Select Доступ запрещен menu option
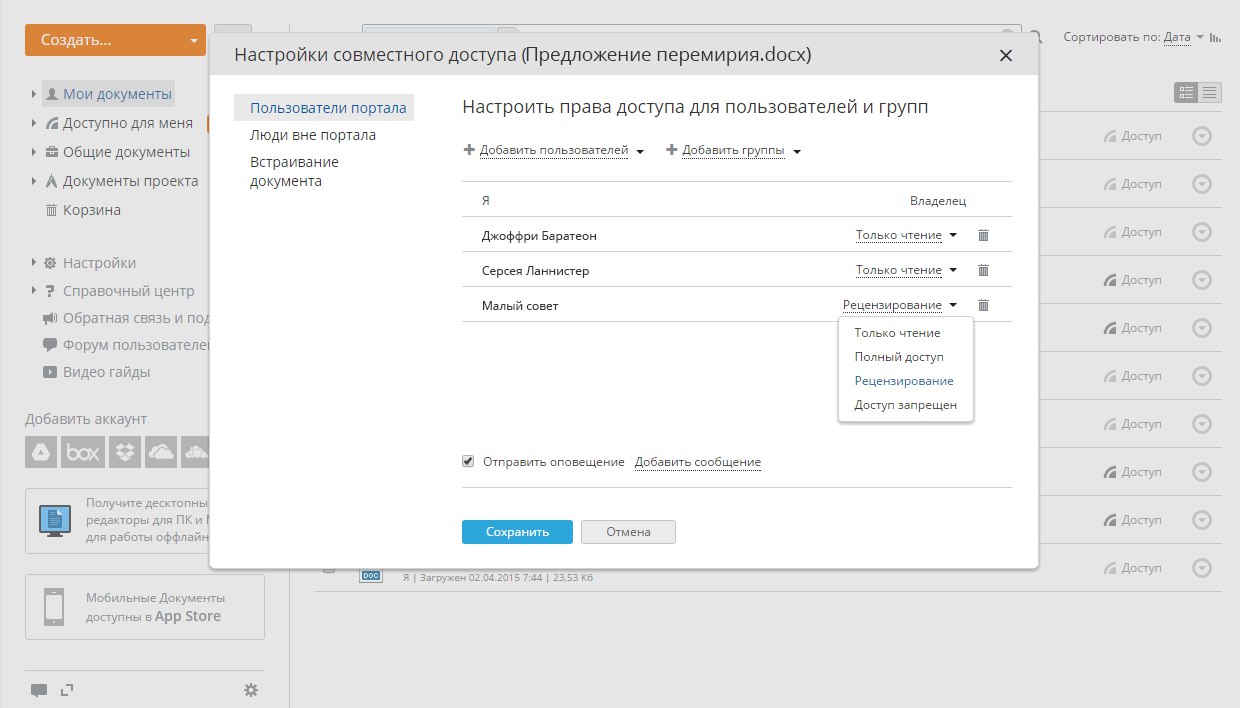 coord(905,405)
